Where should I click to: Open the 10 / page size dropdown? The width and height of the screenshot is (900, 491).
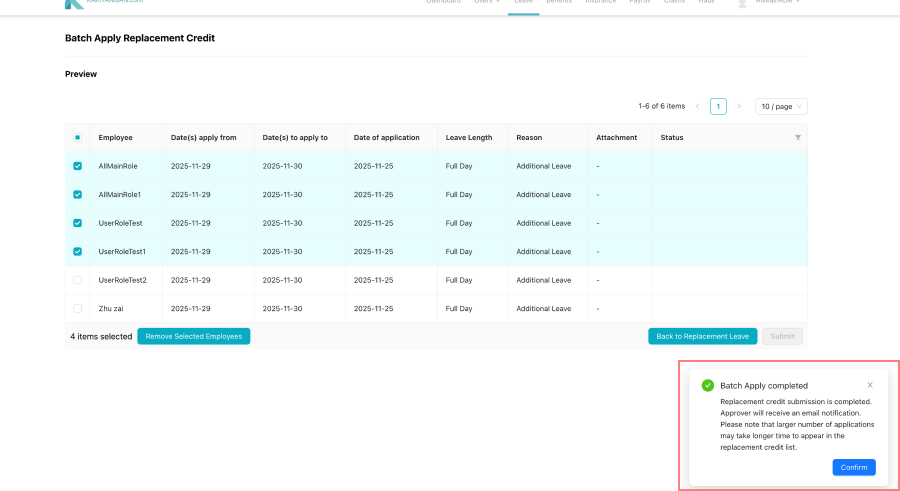[781, 106]
